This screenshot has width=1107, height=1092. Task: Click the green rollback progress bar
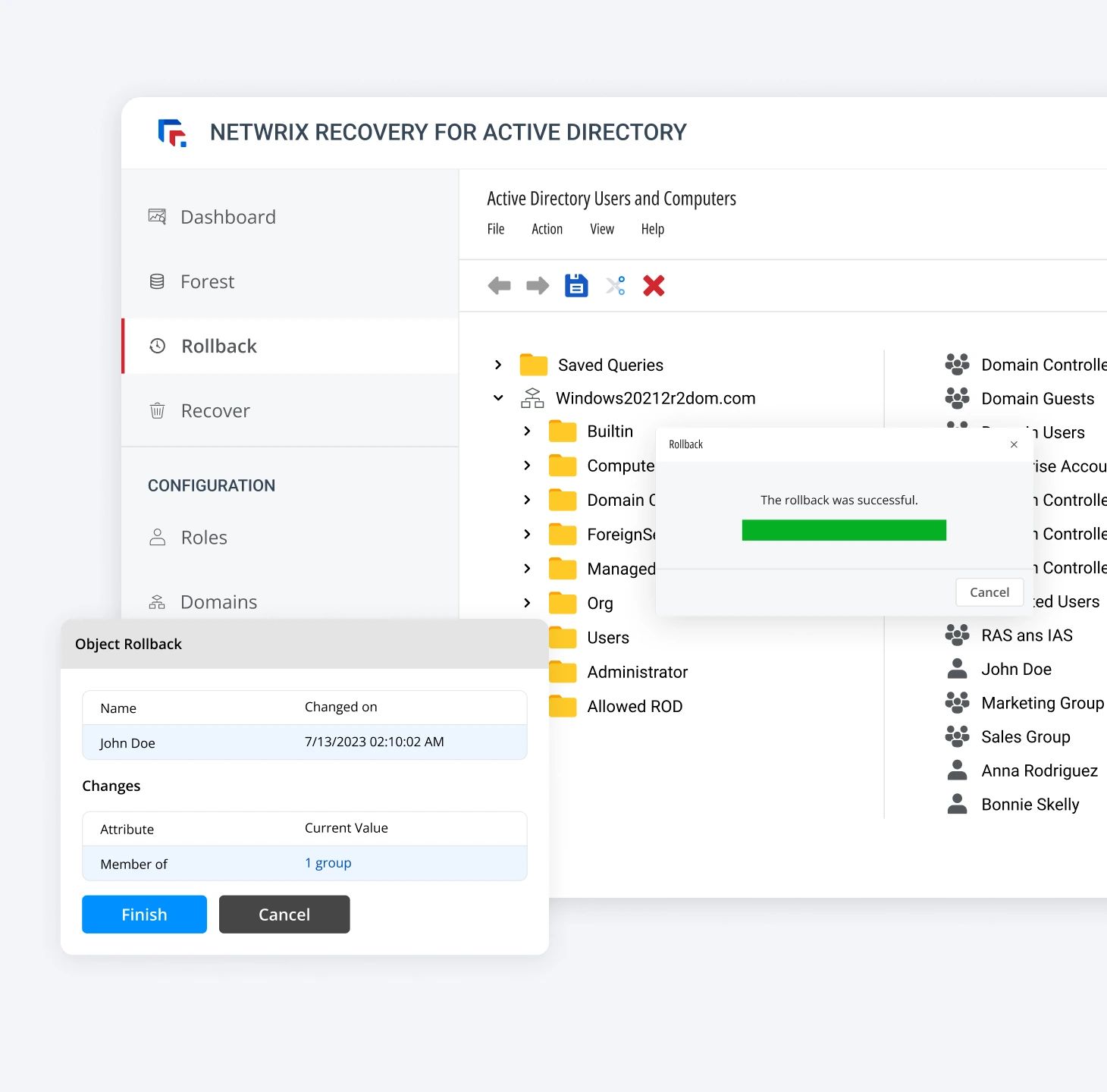click(844, 530)
